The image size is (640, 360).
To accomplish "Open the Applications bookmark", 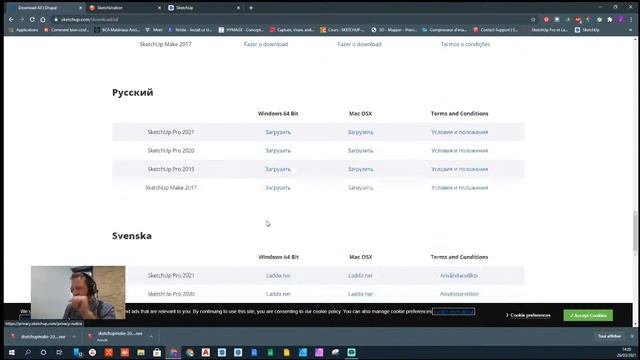I will (x=23, y=30).
